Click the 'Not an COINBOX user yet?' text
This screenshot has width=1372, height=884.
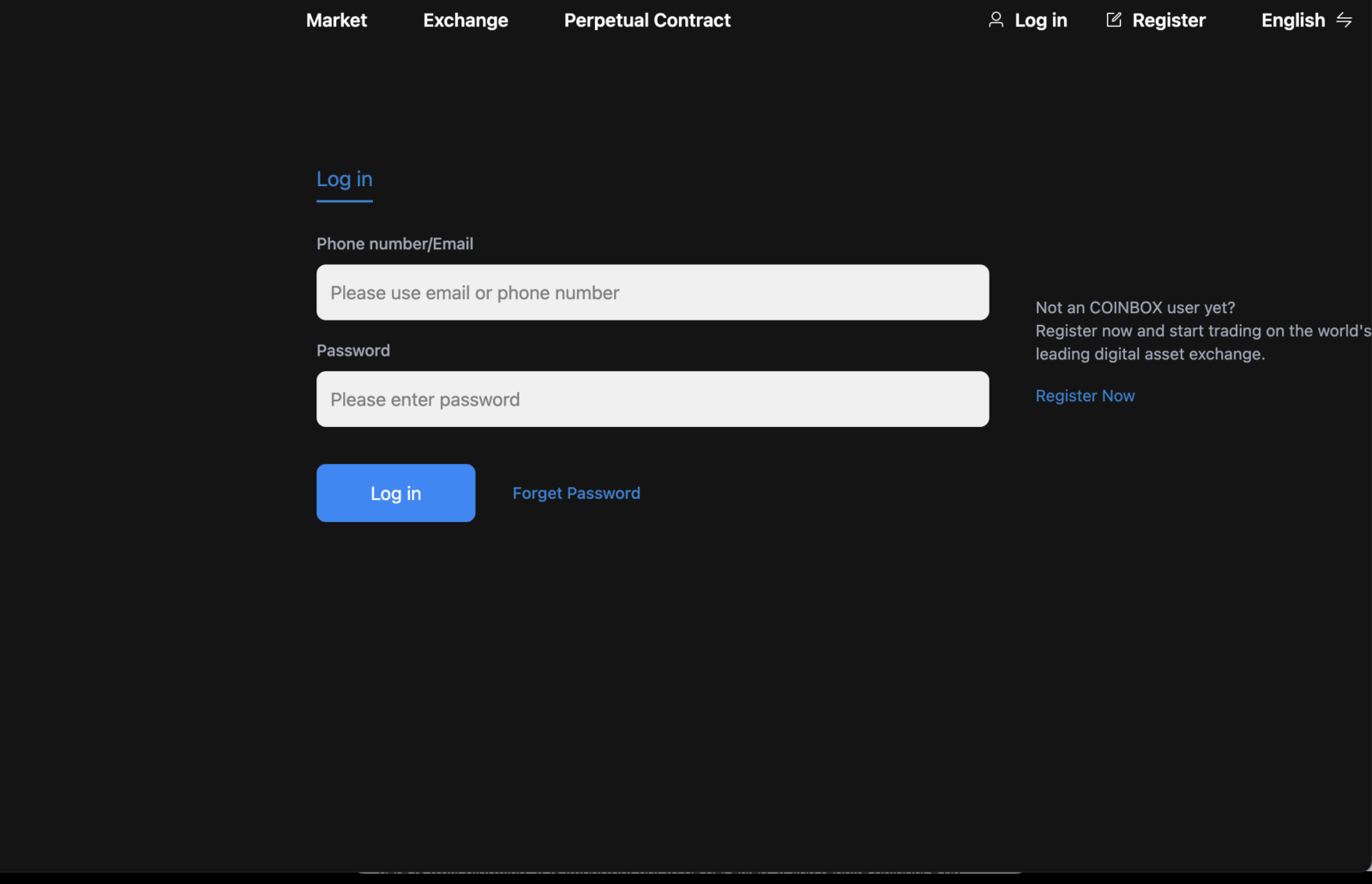point(1134,308)
